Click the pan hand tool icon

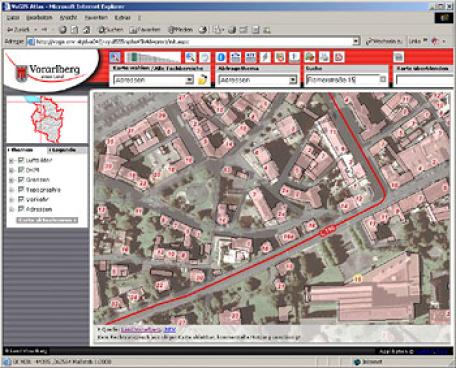pos(205,57)
